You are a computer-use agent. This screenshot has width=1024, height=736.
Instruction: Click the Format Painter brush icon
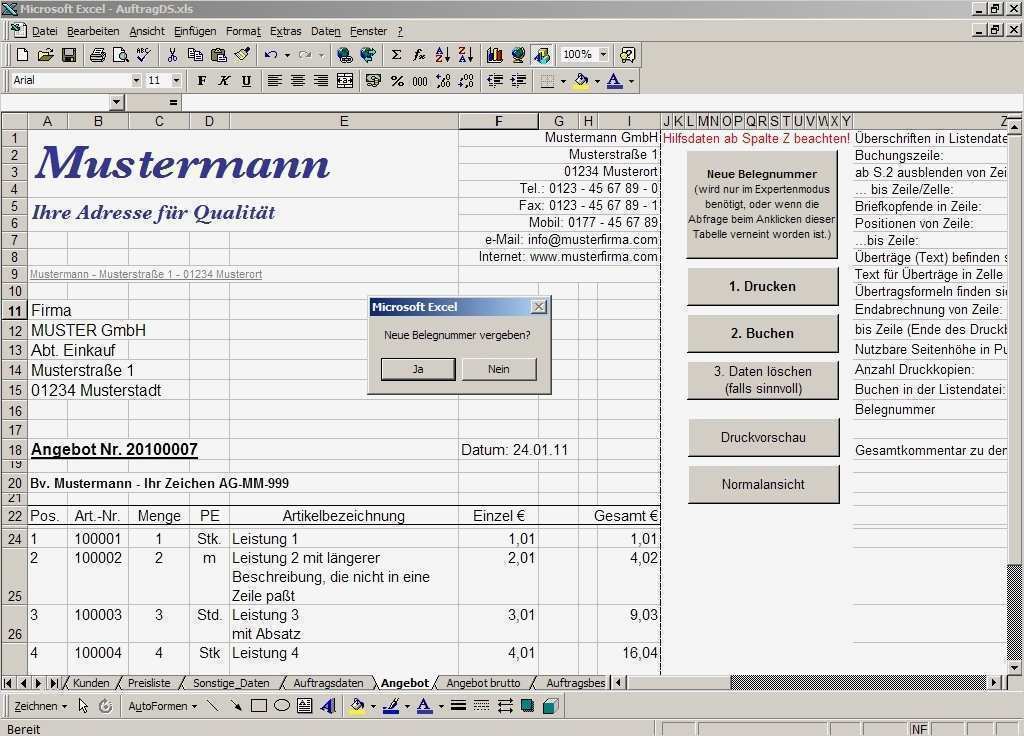(x=242, y=55)
